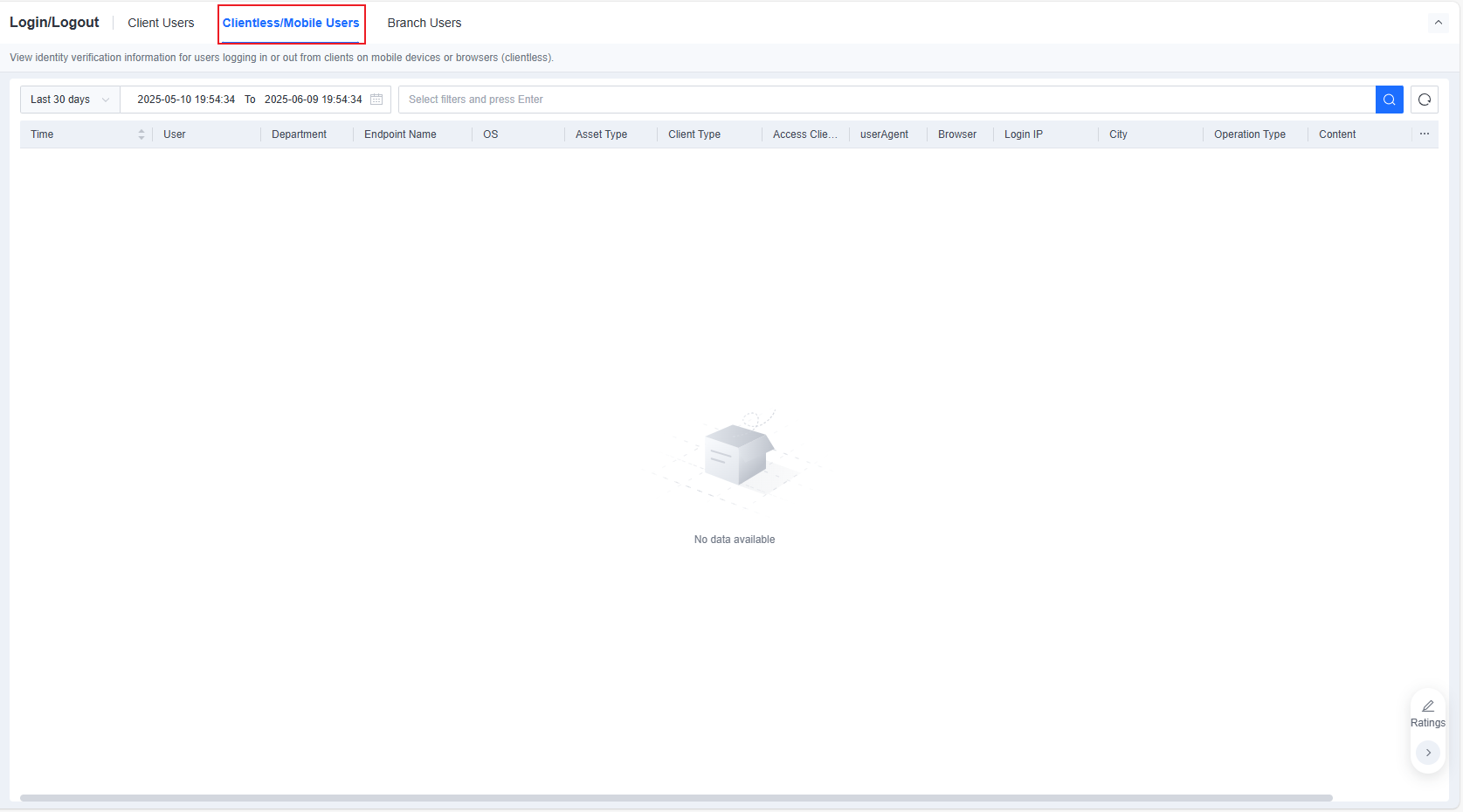Click the Content column header
This screenshot has width=1463, height=812.
1337,134
